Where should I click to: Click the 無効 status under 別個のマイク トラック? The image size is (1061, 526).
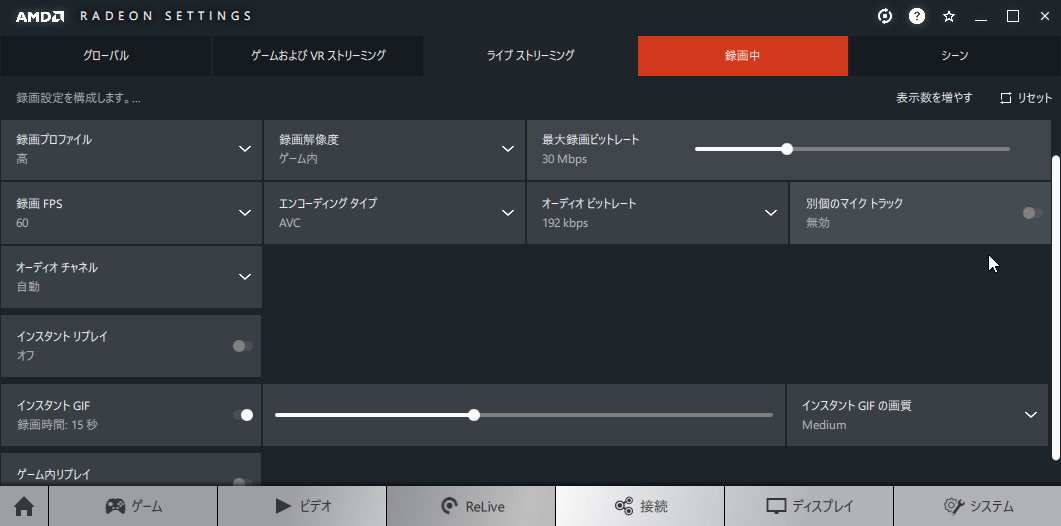[x=817, y=223]
